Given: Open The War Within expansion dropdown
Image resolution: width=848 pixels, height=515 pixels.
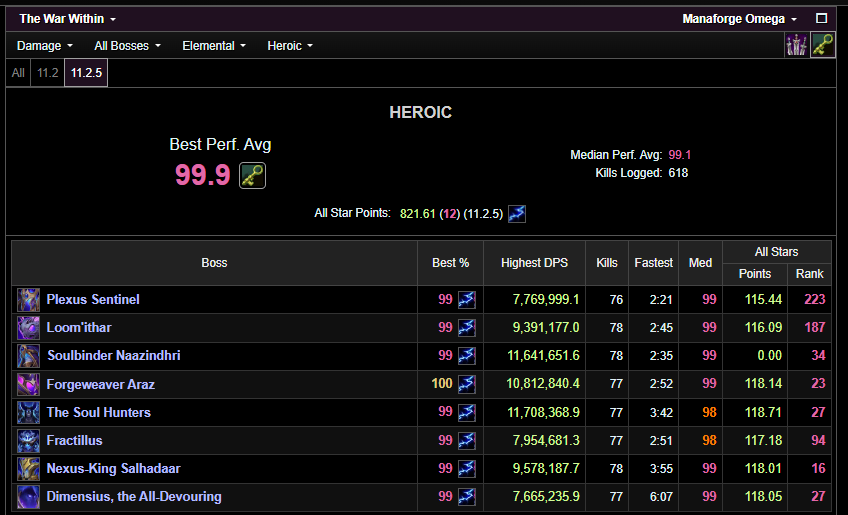Looking at the screenshot, I should coord(68,19).
